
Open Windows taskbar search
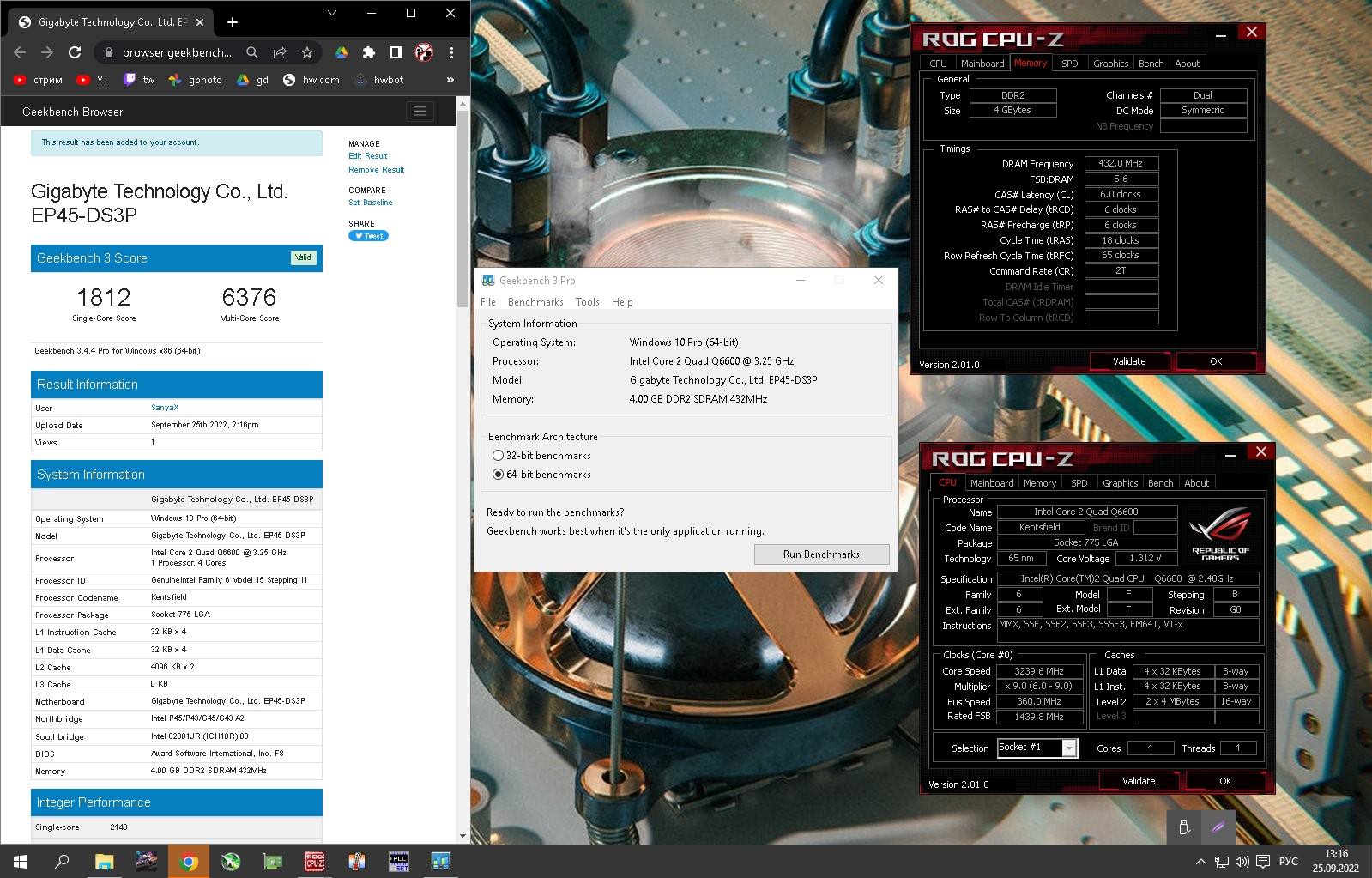pos(62,861)
